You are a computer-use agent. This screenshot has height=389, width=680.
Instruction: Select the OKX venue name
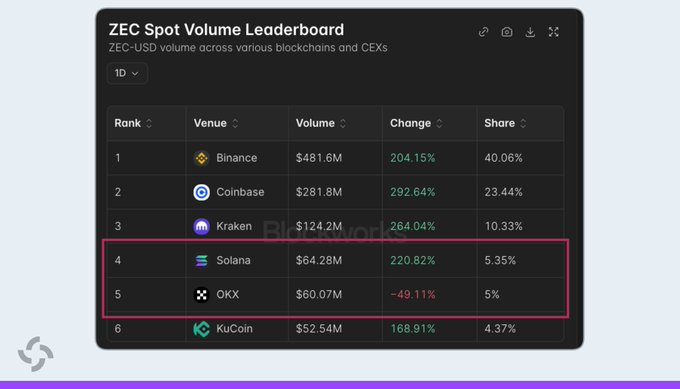[x=228, y=295]
